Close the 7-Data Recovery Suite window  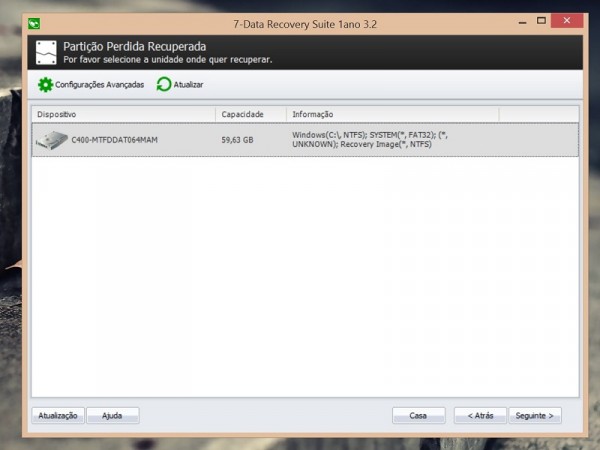coord(567,21)
